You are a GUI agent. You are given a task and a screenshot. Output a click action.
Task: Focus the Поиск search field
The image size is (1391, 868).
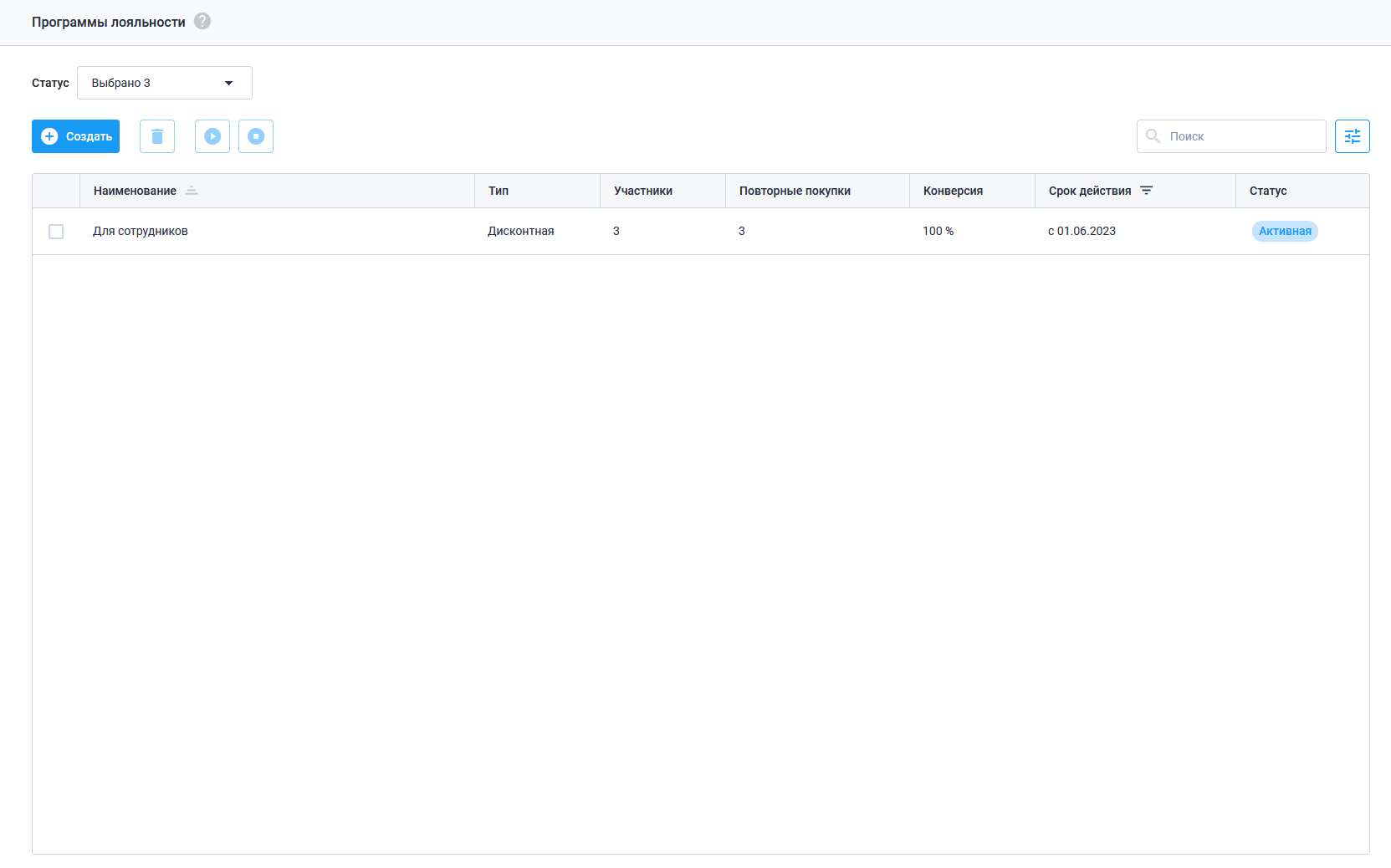(1231, 136)
